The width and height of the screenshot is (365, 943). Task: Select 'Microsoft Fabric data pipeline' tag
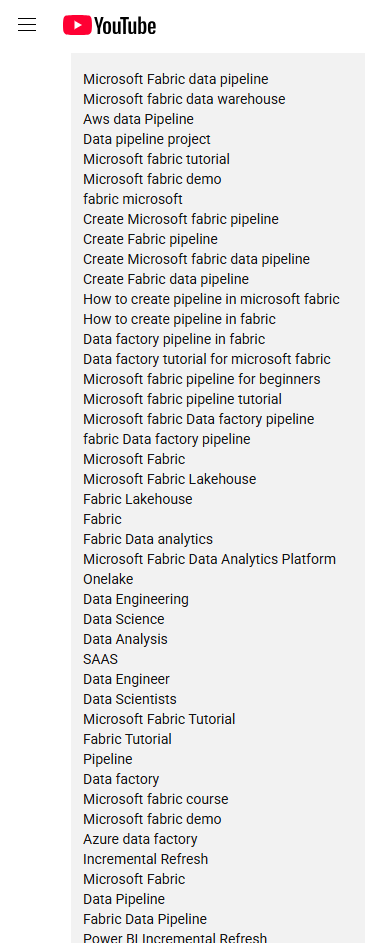pyautogui.click(x=176, y=79)
